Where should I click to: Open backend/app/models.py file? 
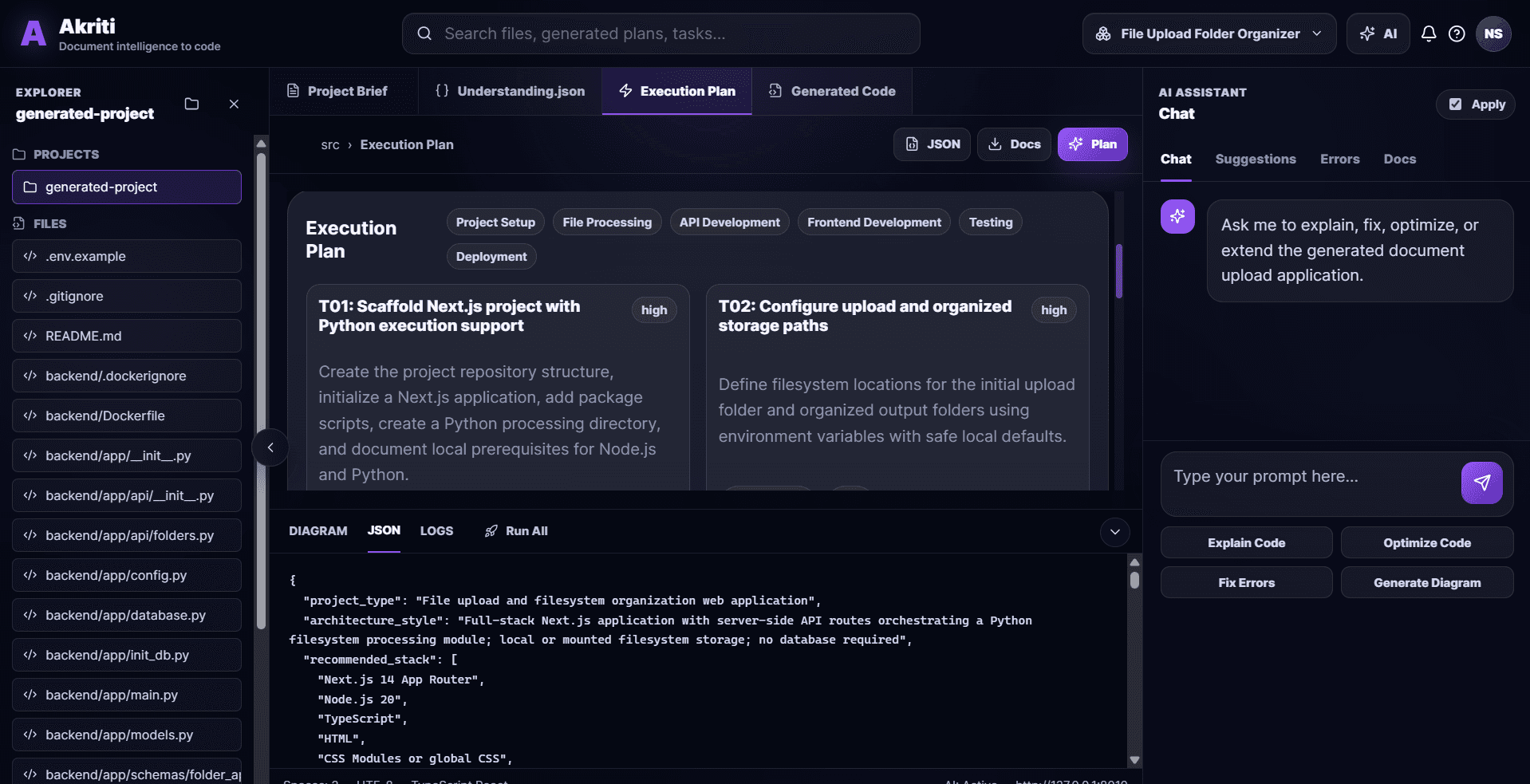(127, 735)
